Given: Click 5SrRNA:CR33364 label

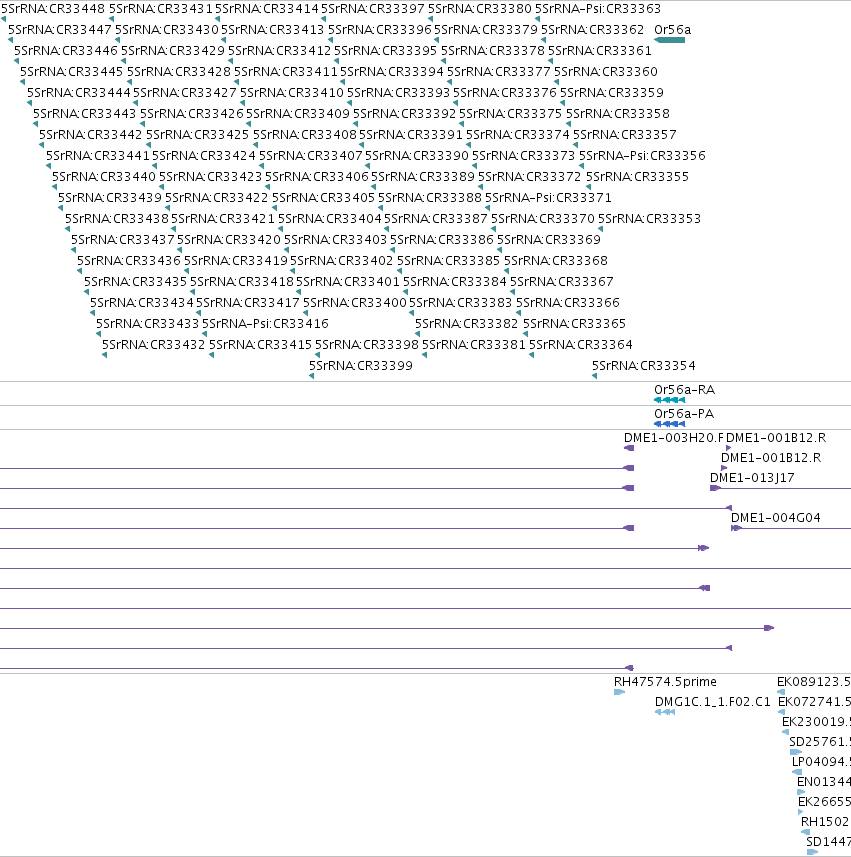Looking at the screenshot, I should point(581,344).
